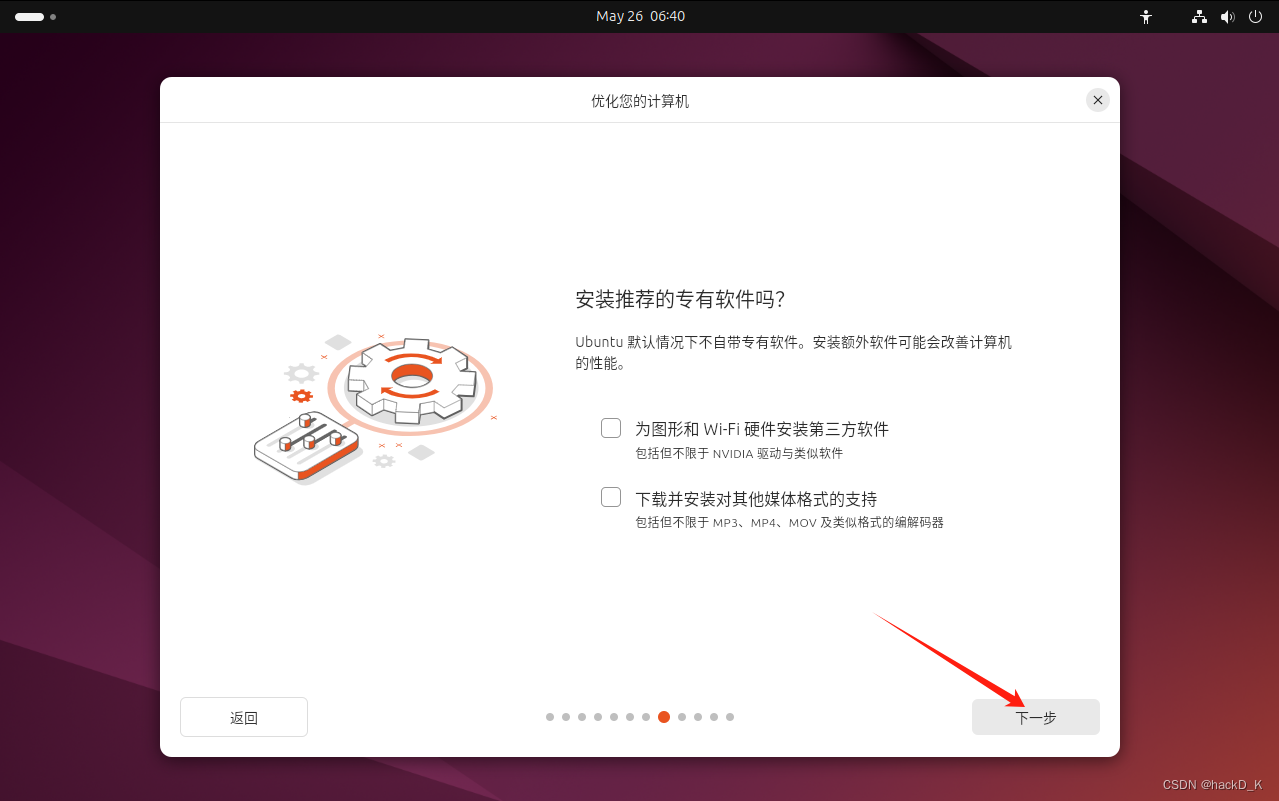Click the heading 安装推荐的专有软件吗?
The height and width of the screenshot is (801, 1279).
coord(680,300)
